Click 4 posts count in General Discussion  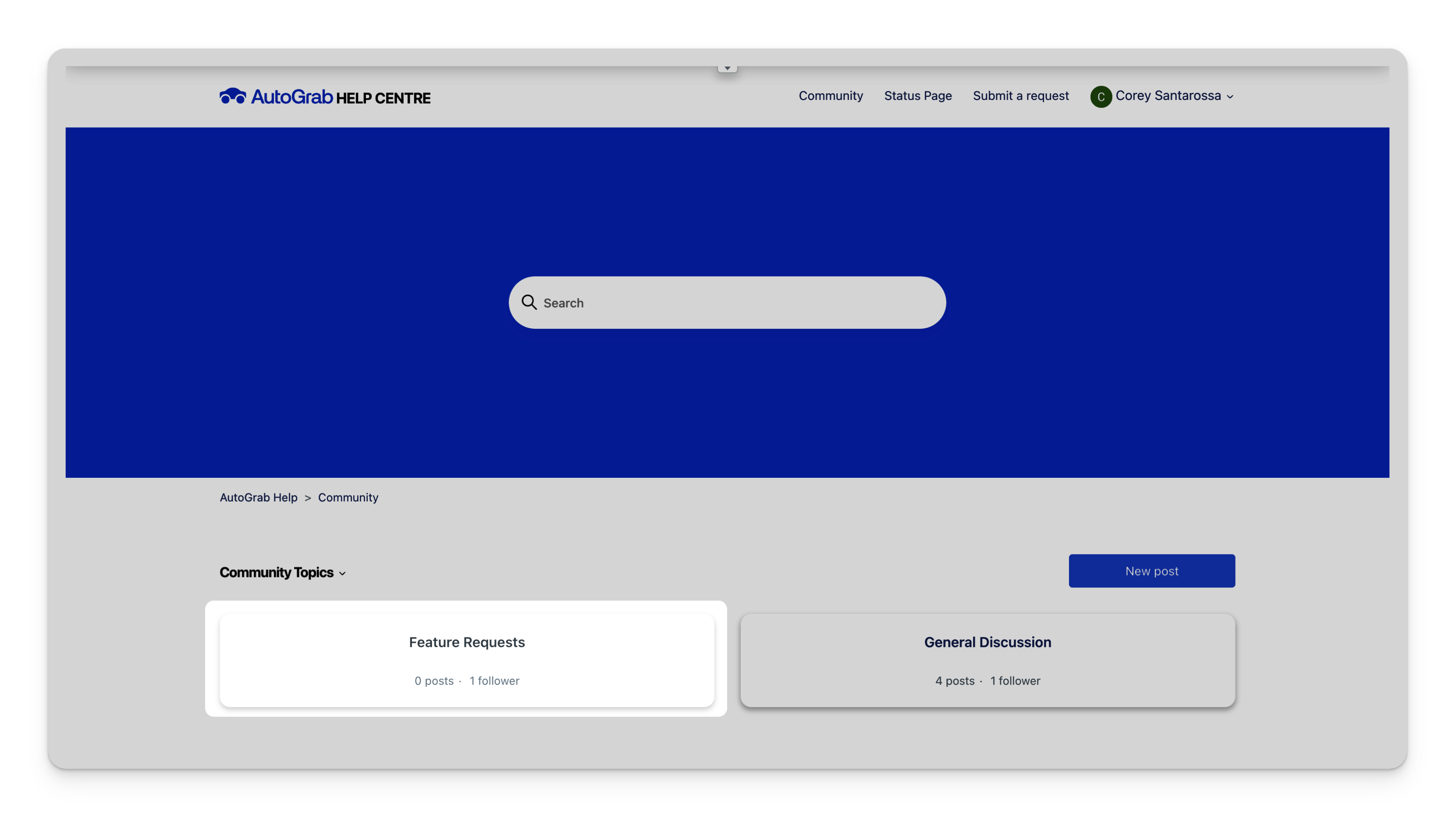955,681
